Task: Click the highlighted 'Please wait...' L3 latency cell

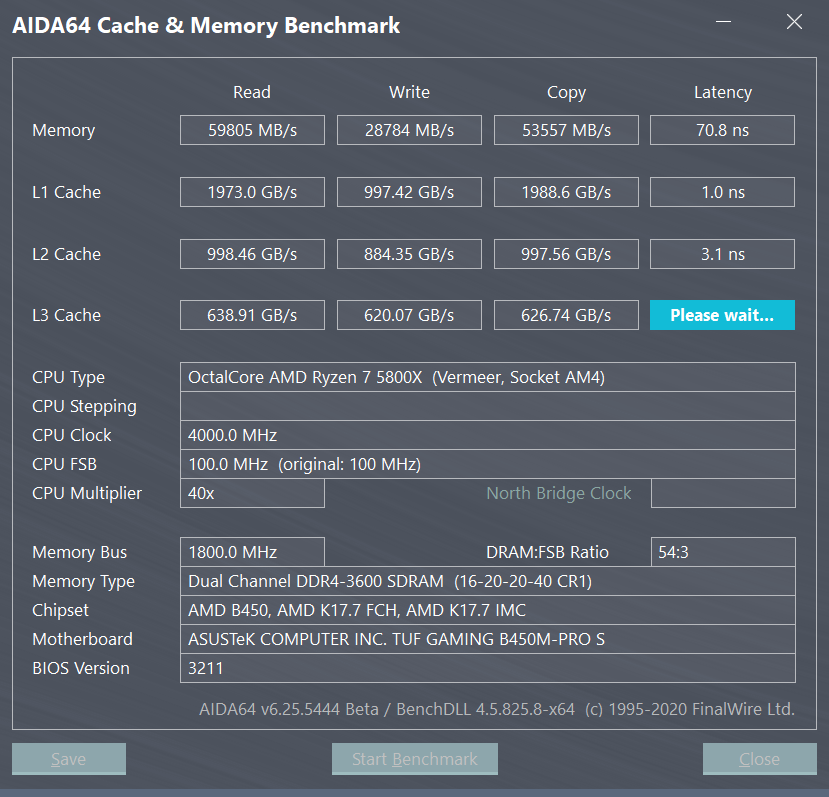Action: click(722, 315)
